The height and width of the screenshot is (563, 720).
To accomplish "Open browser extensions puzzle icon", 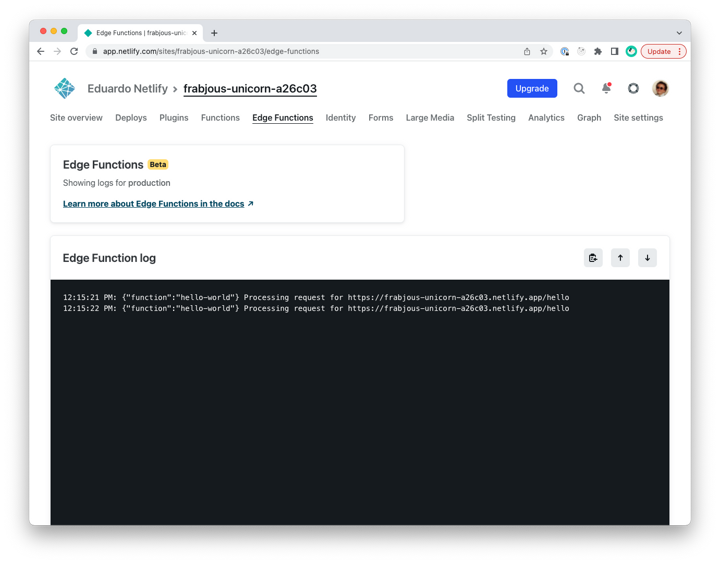I will [x=598, y=51].
